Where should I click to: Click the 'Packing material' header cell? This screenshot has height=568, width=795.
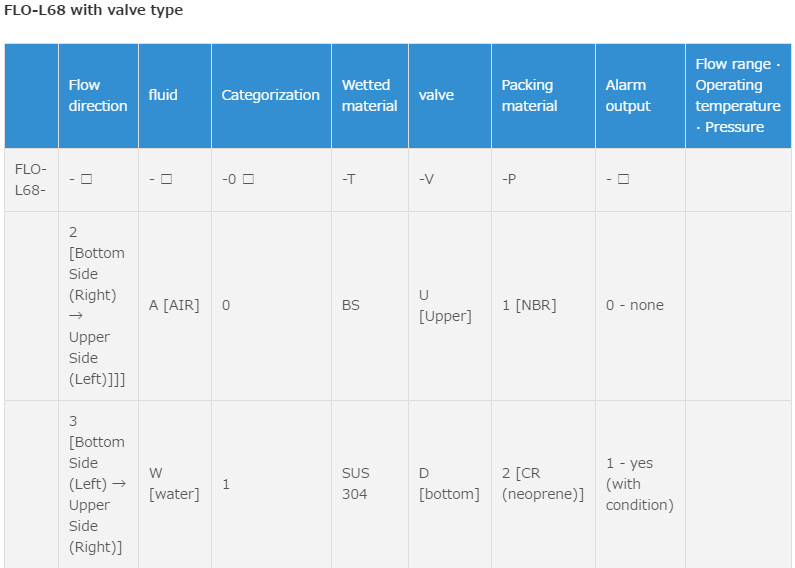[528, 96]
